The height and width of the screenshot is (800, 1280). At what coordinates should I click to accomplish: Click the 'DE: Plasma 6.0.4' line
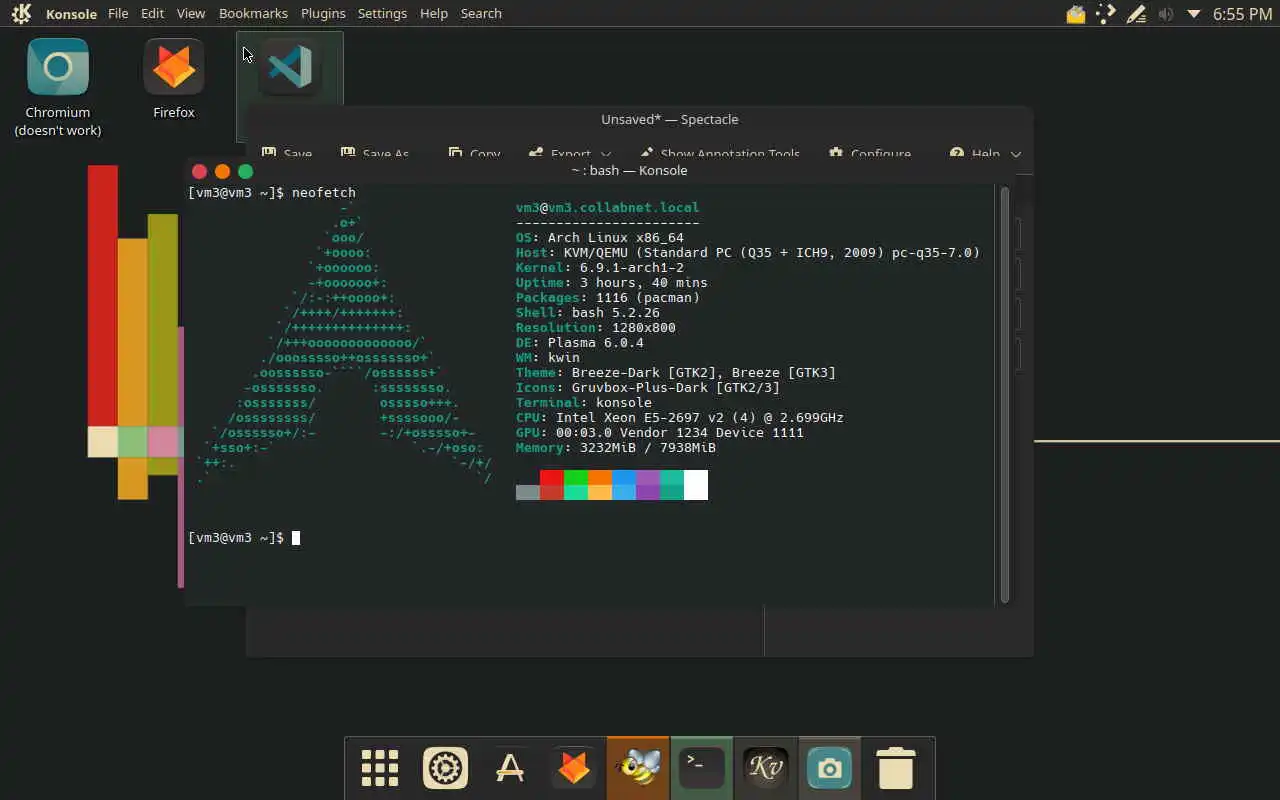click(x=580, y=342)
